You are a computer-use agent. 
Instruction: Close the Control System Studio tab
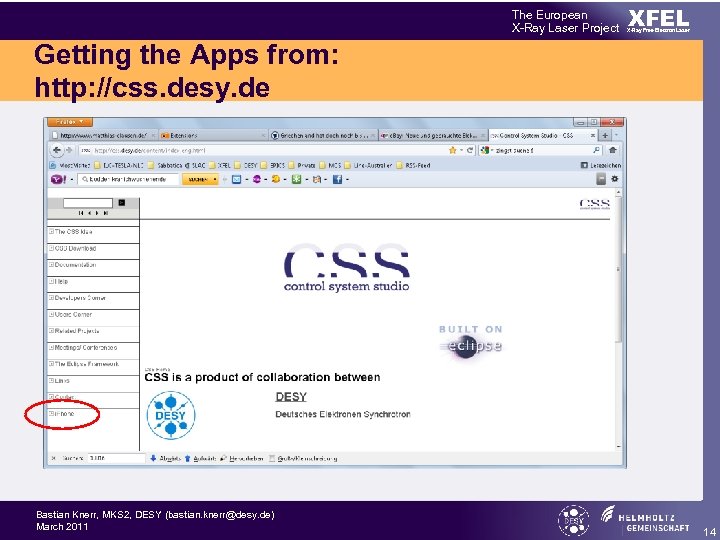[593, 135]
